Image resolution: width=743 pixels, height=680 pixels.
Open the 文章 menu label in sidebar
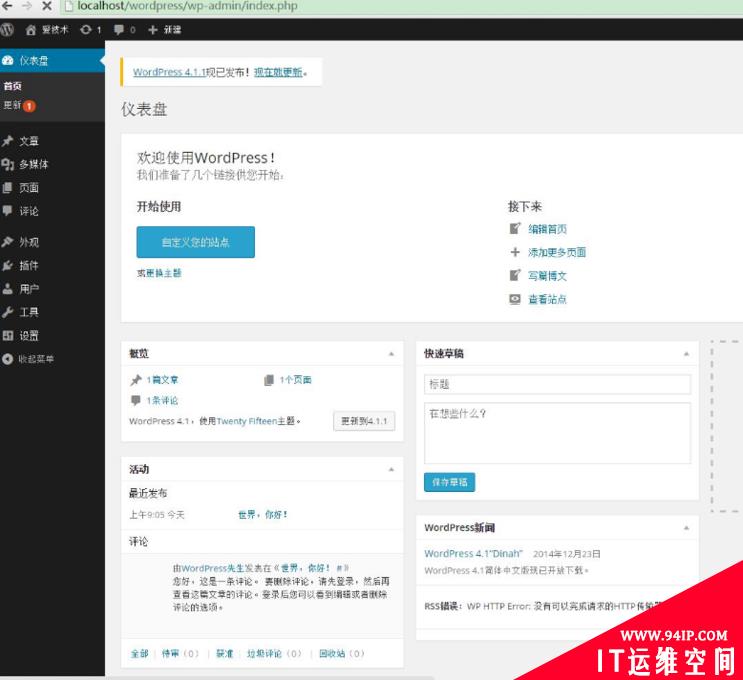(x=29, y=141)
